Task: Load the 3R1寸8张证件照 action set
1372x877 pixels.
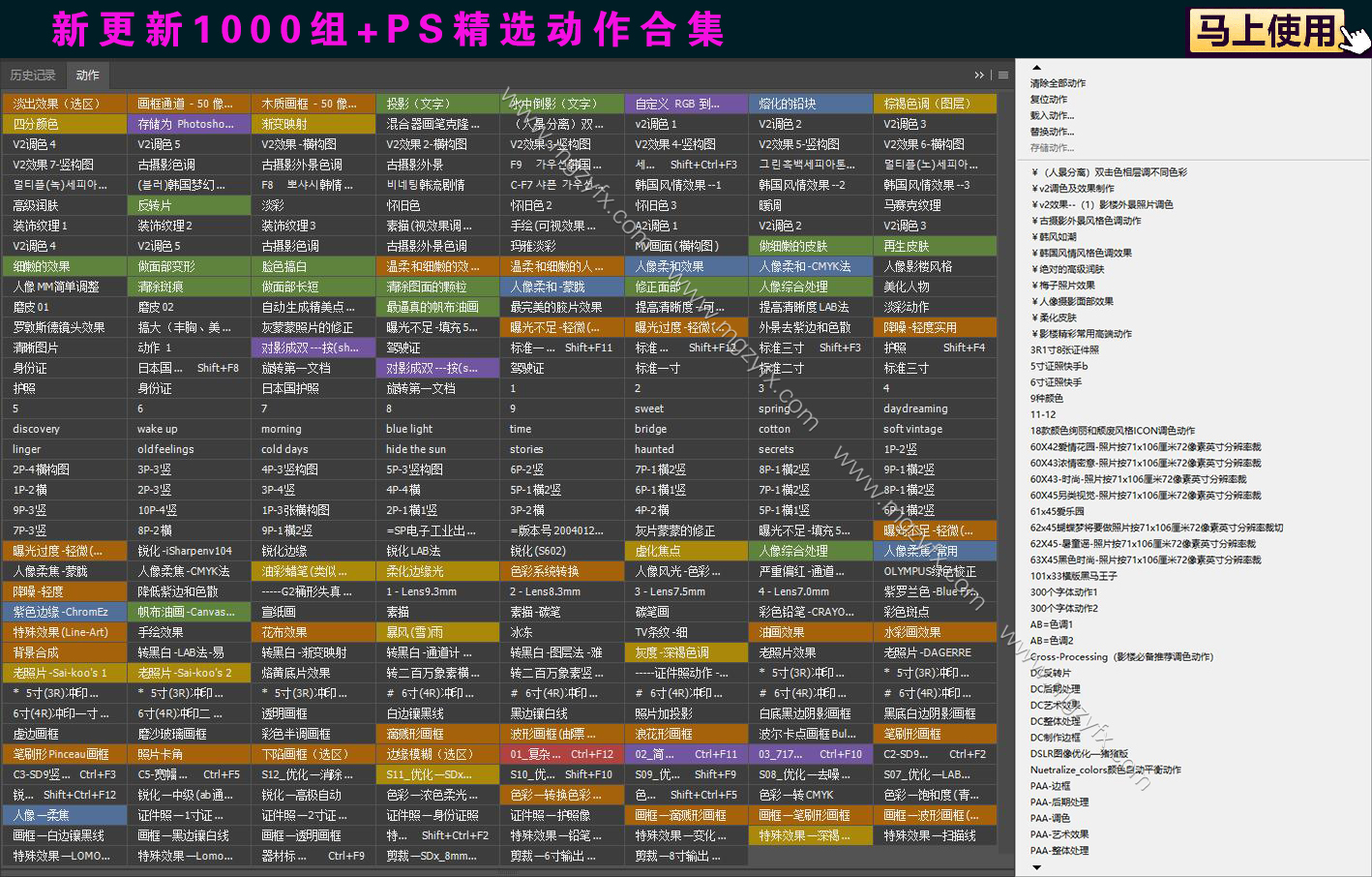Action: pyautogui.click(x=1064, y=350)
